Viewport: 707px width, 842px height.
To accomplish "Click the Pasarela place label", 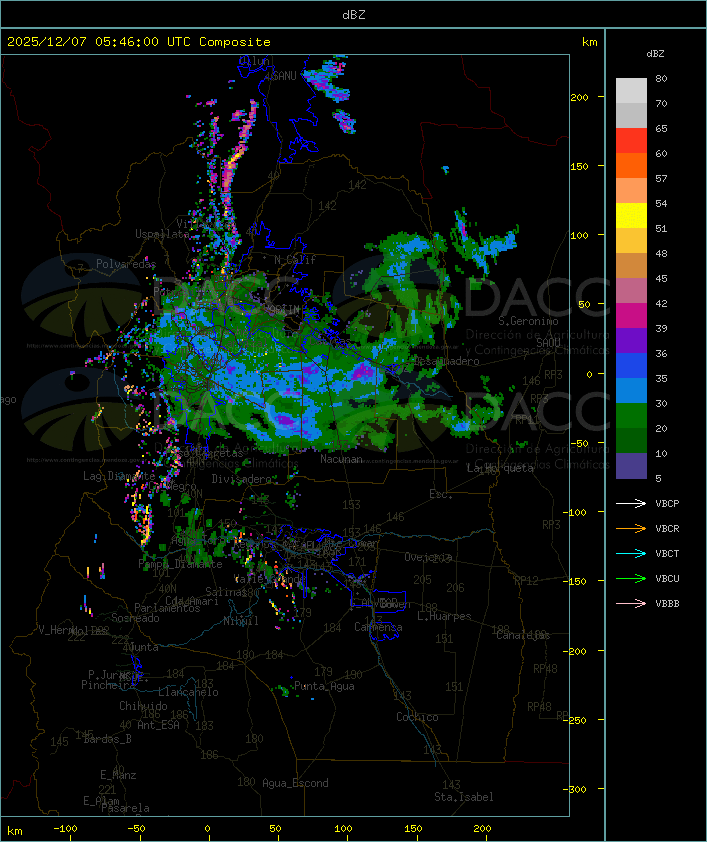I will 126,808.
